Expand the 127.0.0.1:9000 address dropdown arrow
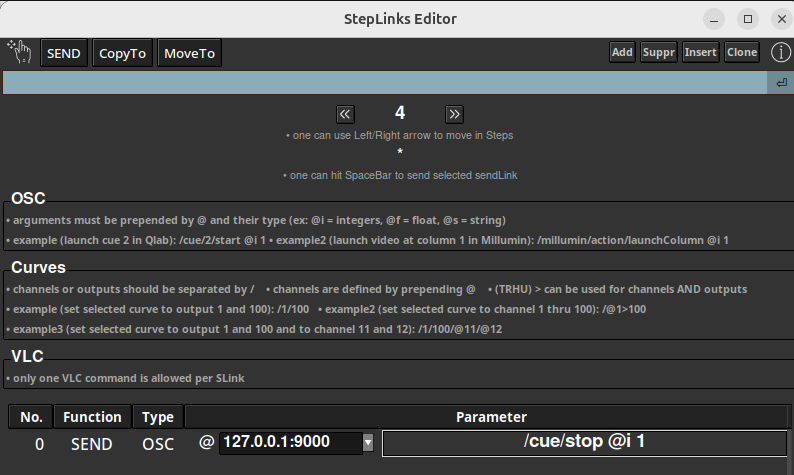This screenshot has width=794, height=475. click(x=368, y=442)
